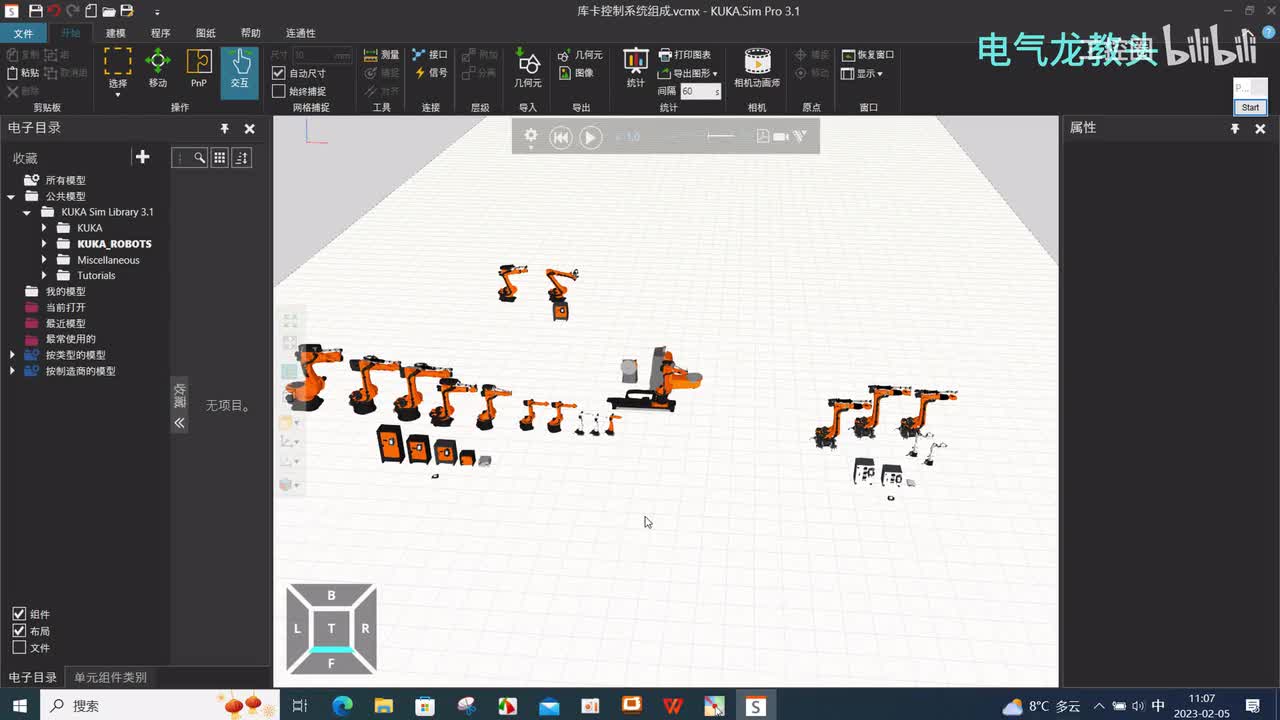Click the Start button at top right

pos(1250,107)
